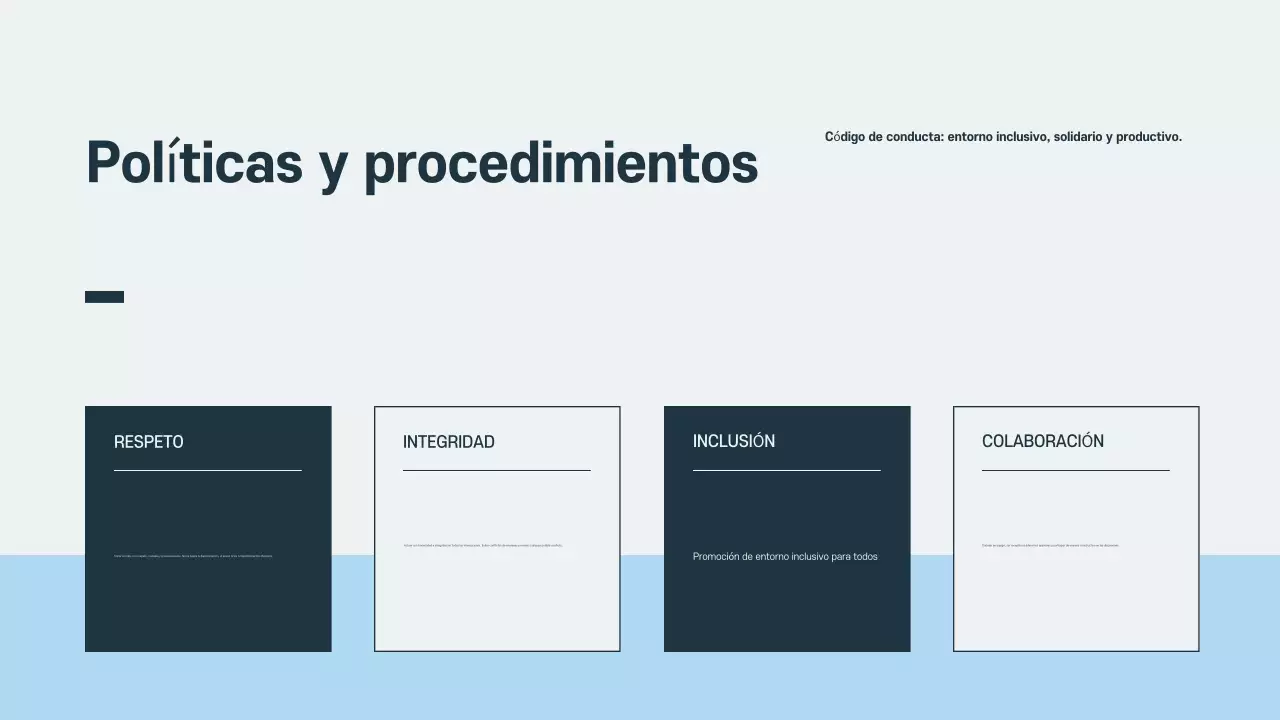Select the INTEGRIDAD card

click(497, 528)
